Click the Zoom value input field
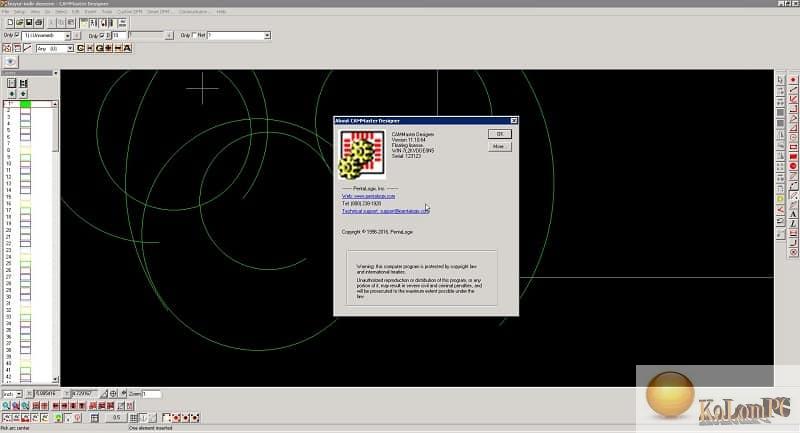Viewport: 800px width, 433px height. (x=152, y=394)
